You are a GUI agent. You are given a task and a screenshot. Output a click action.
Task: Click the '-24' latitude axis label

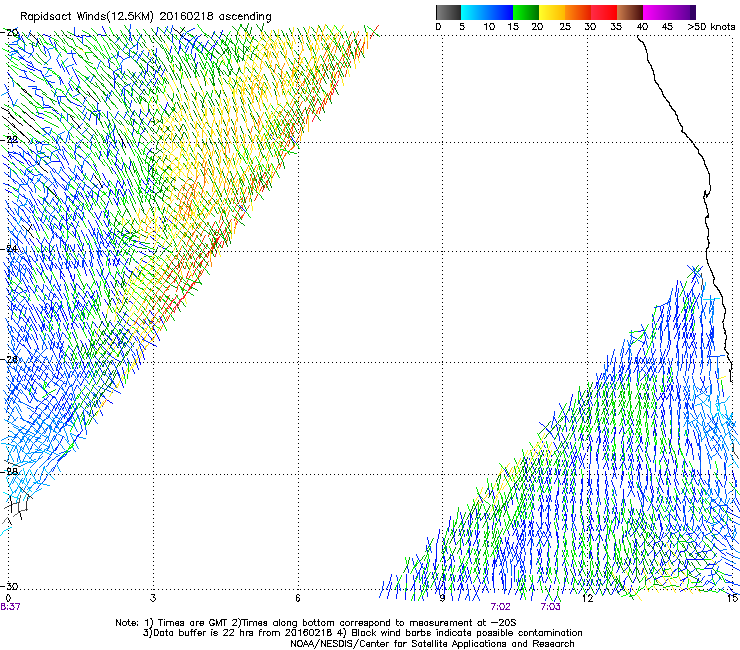(11, 249)
